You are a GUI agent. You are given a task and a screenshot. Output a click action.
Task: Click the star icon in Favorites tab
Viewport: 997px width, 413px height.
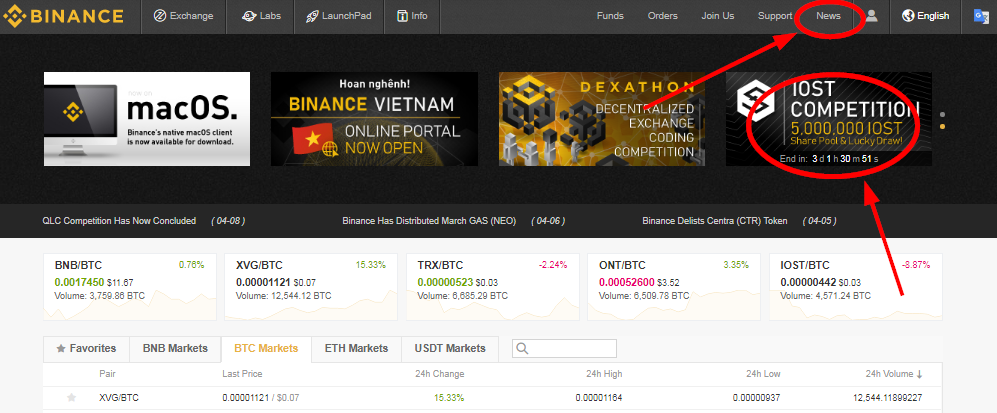[61, 348]
